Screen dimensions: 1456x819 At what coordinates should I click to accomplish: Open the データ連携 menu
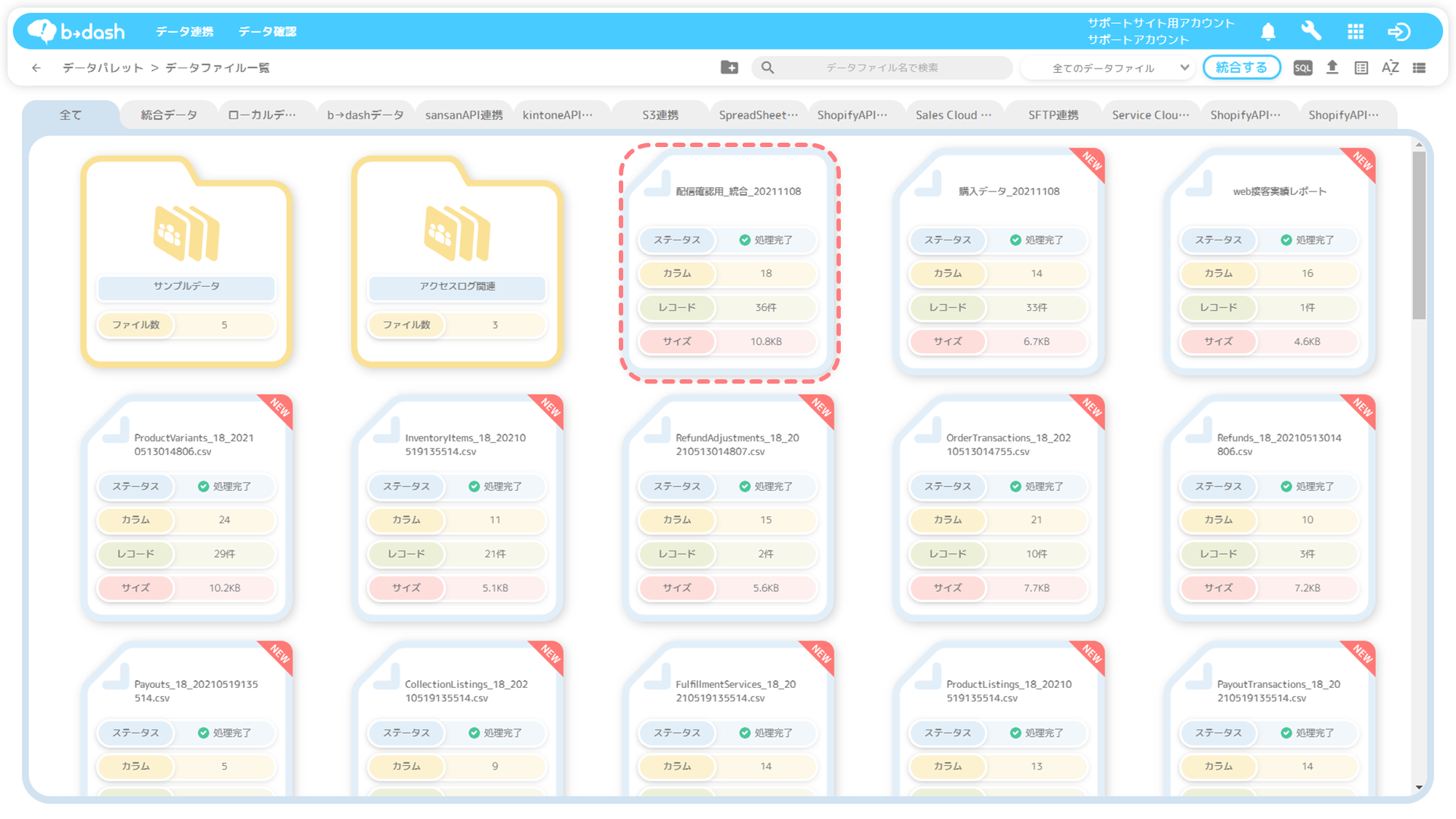[185, 31]
